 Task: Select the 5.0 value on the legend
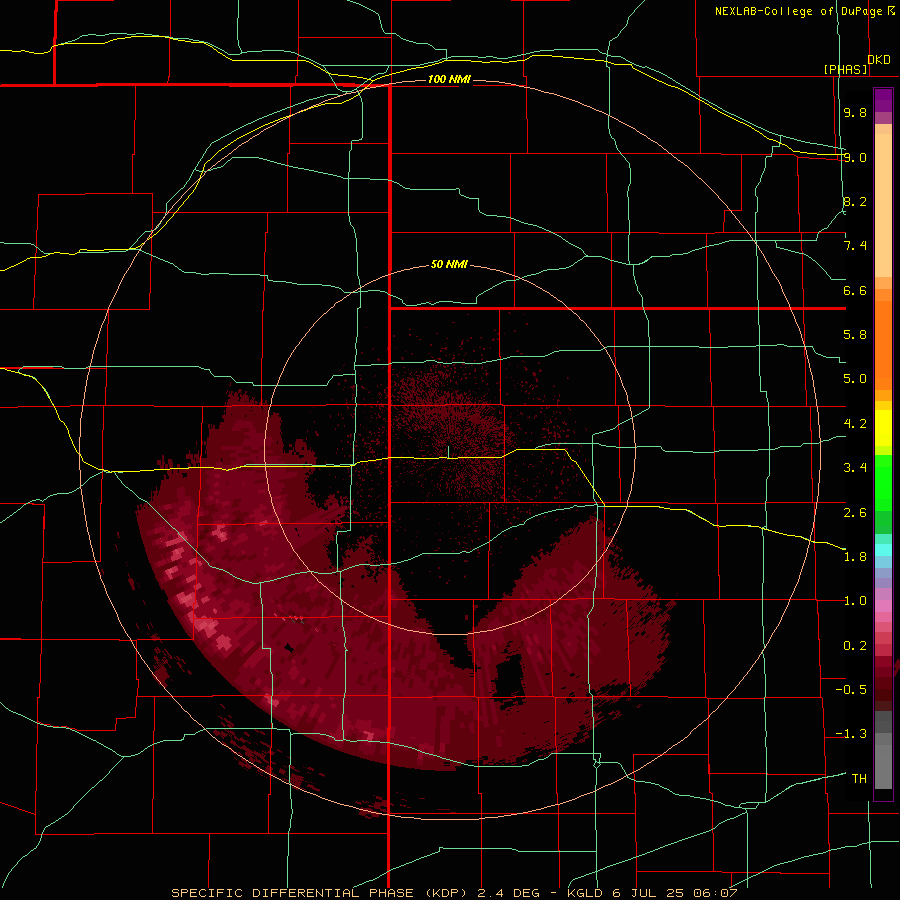[x=855, y=379]
